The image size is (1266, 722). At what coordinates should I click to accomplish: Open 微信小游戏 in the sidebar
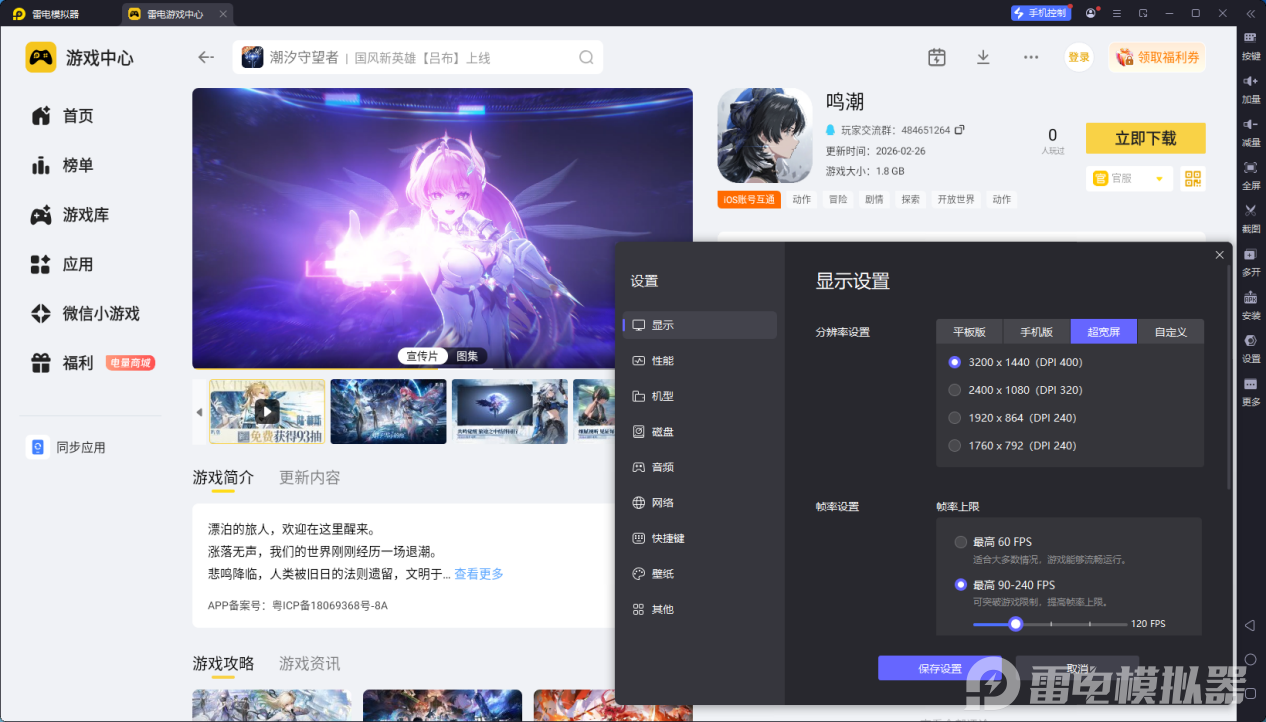click(x=101, y=314)
